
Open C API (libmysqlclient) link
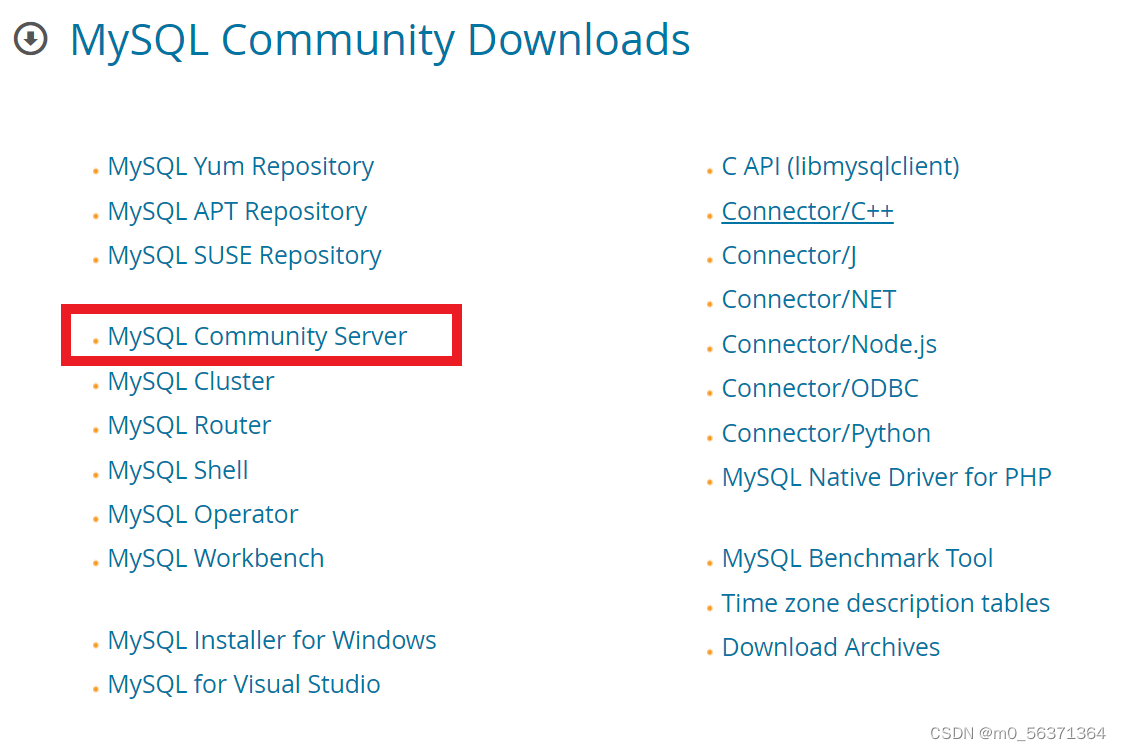click(x=840, y=167)
